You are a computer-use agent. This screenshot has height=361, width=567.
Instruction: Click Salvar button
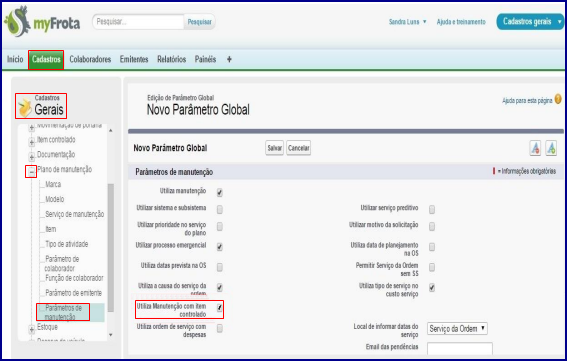[x=274, y=148]
